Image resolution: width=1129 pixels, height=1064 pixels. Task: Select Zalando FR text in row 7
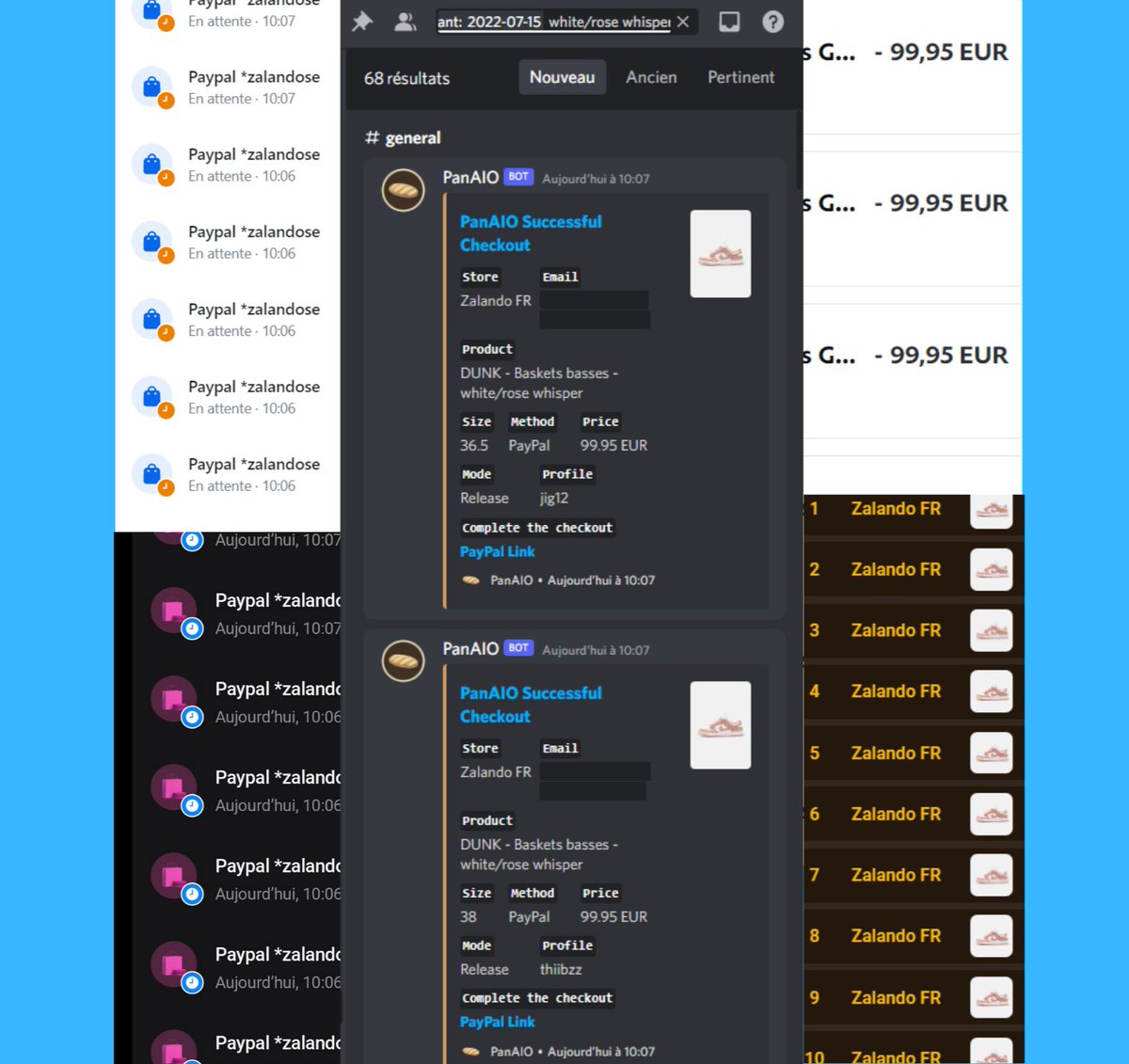point(896,875)
